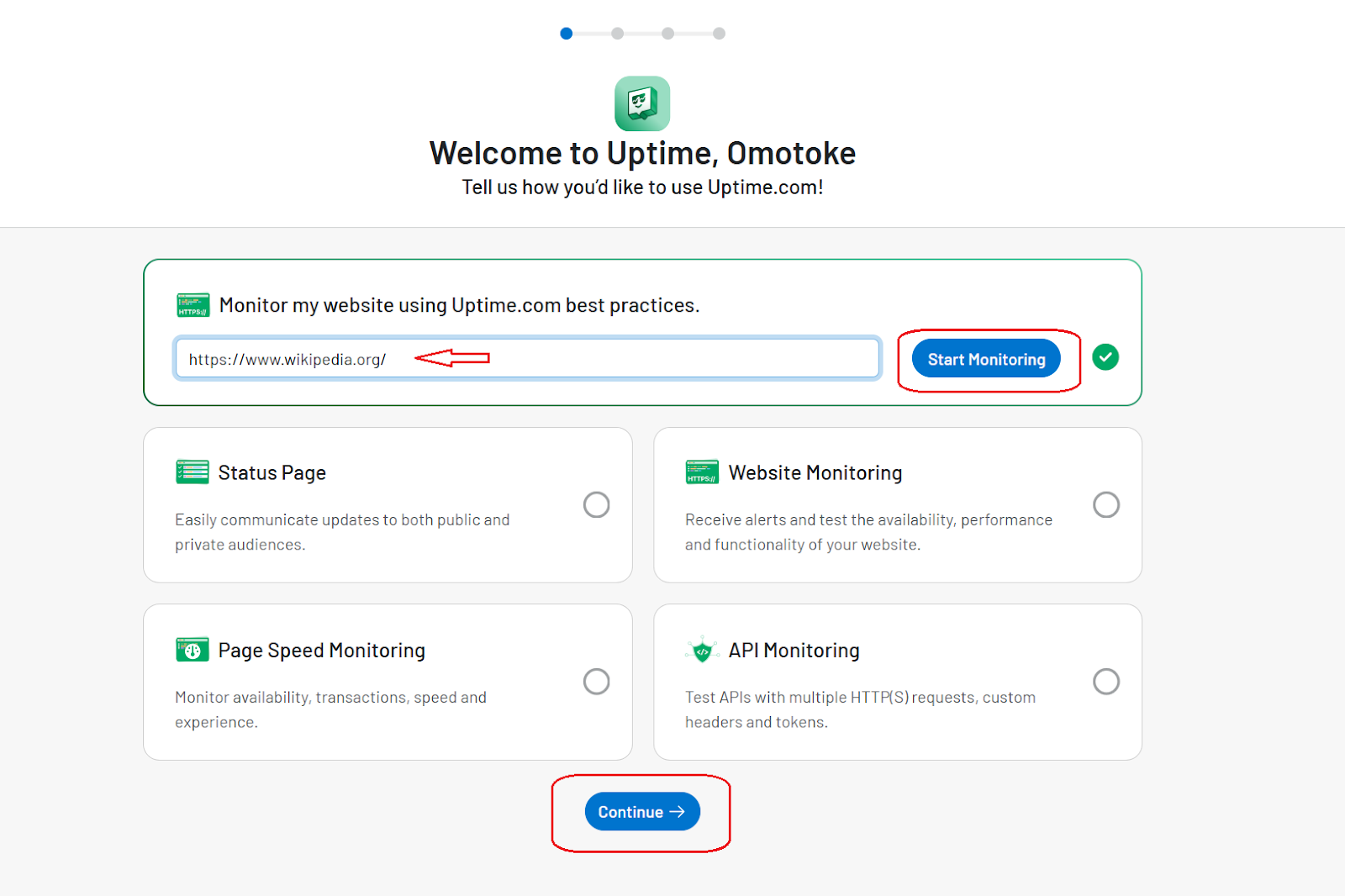Choose the Page Speed Monitoring radio option
Screen dimensions: 1345x896
click(x=597, y=681)
